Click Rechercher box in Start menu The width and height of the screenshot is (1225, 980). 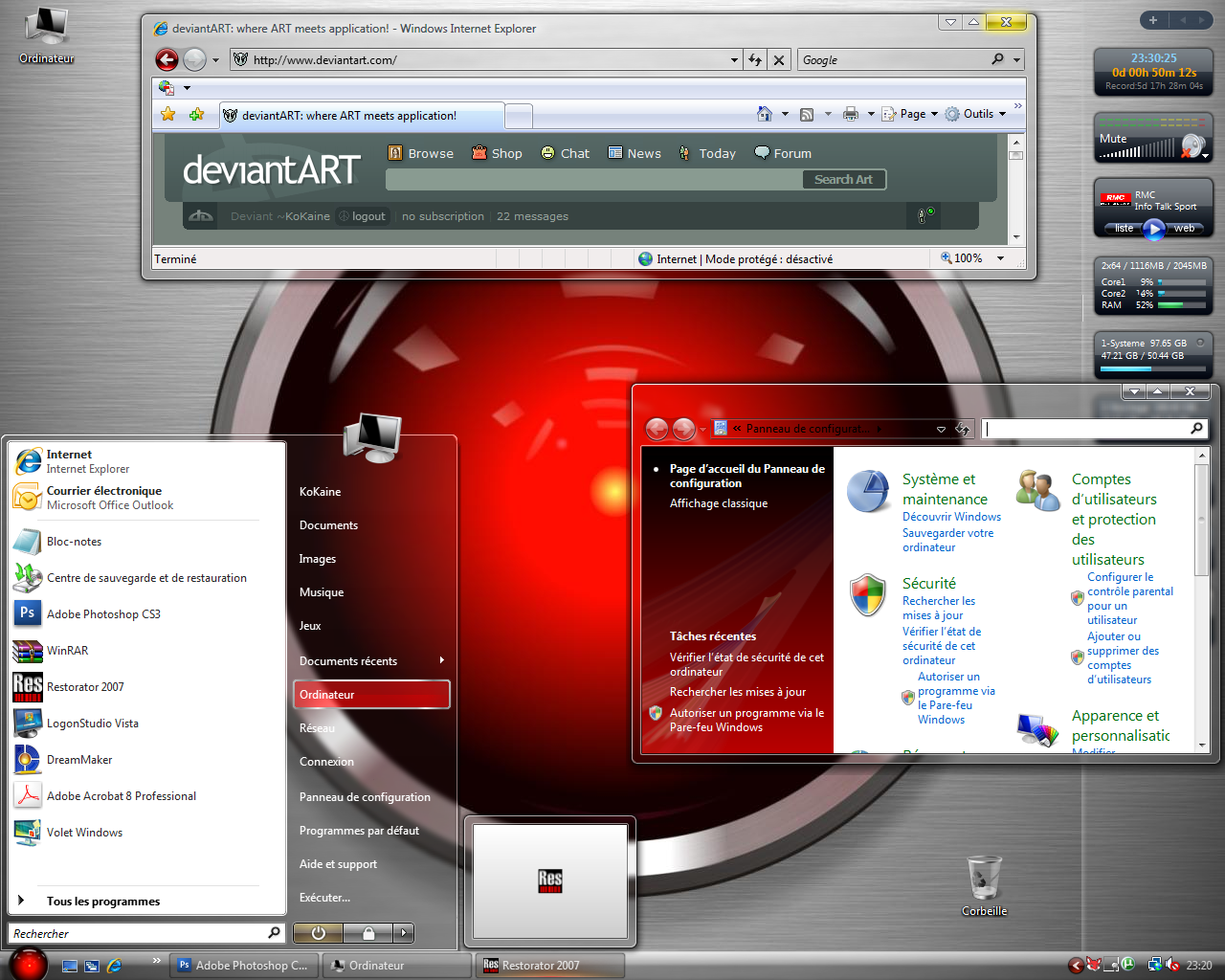pyautogui.click(x=147, y=933)
